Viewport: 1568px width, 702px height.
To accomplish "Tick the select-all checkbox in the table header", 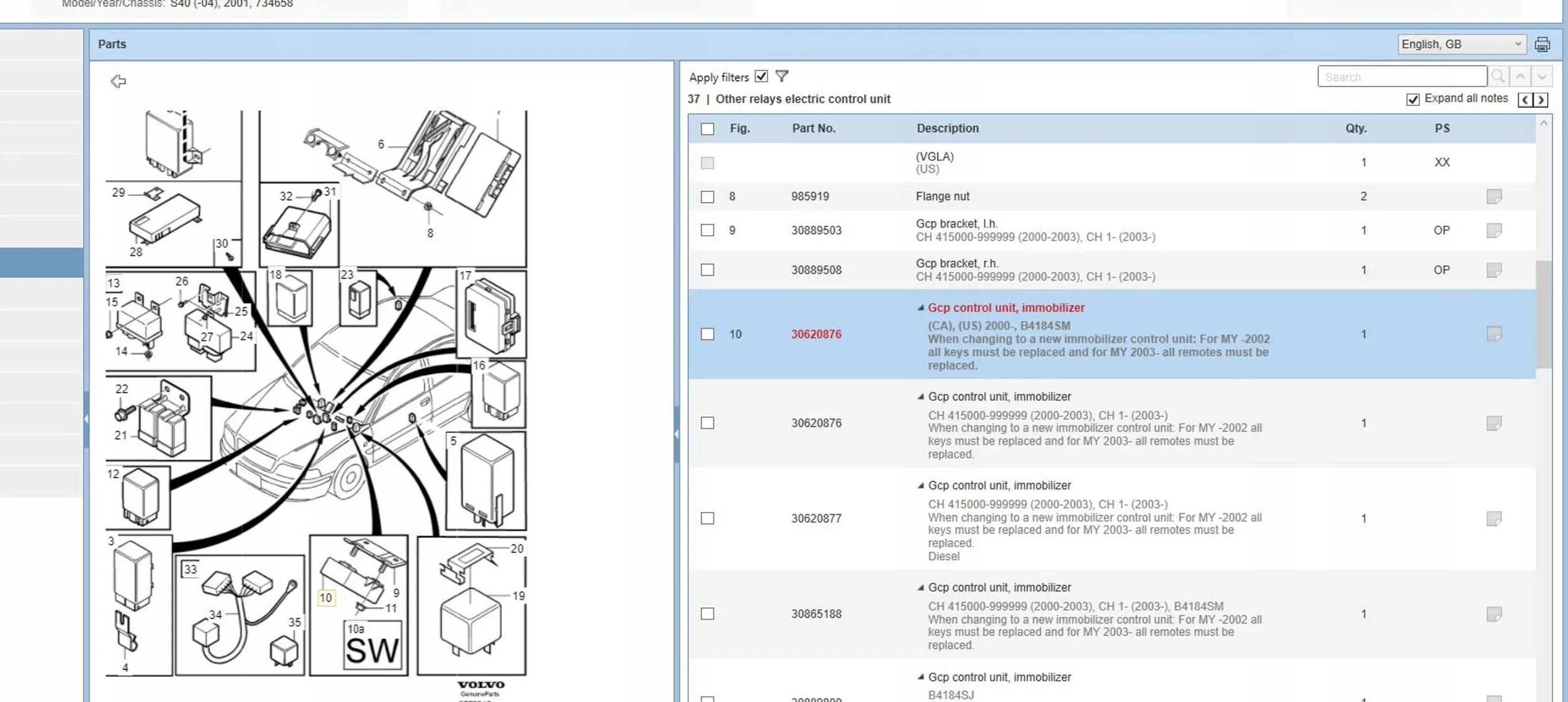I will [x=707, y=129].
